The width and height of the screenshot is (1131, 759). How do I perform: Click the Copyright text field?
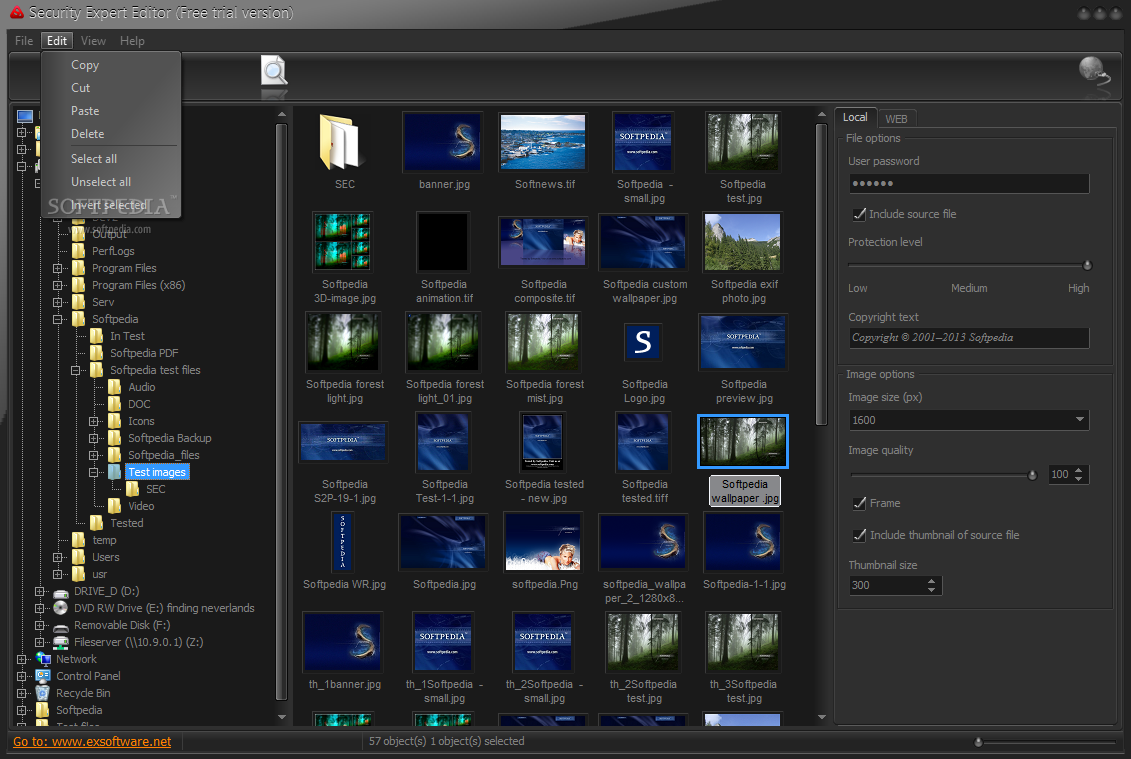tap(969, 338)
